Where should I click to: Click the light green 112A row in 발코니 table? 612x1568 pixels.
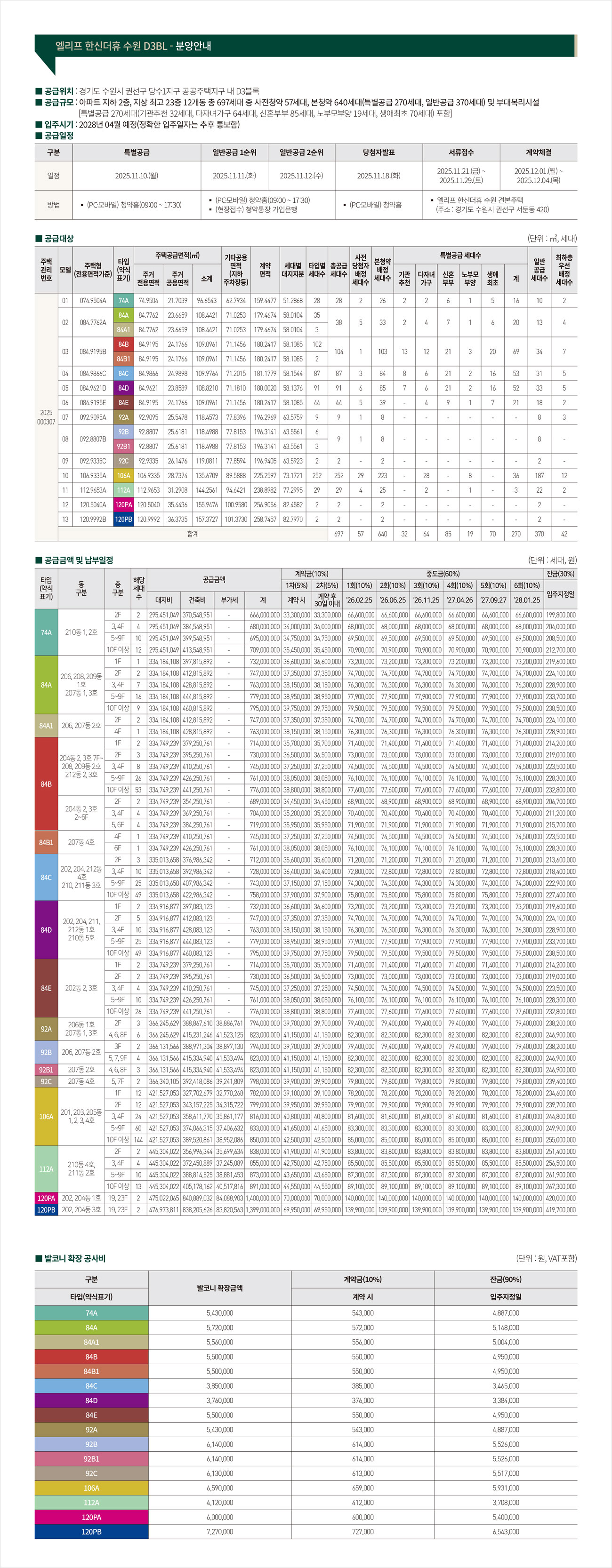[91, 1503]
